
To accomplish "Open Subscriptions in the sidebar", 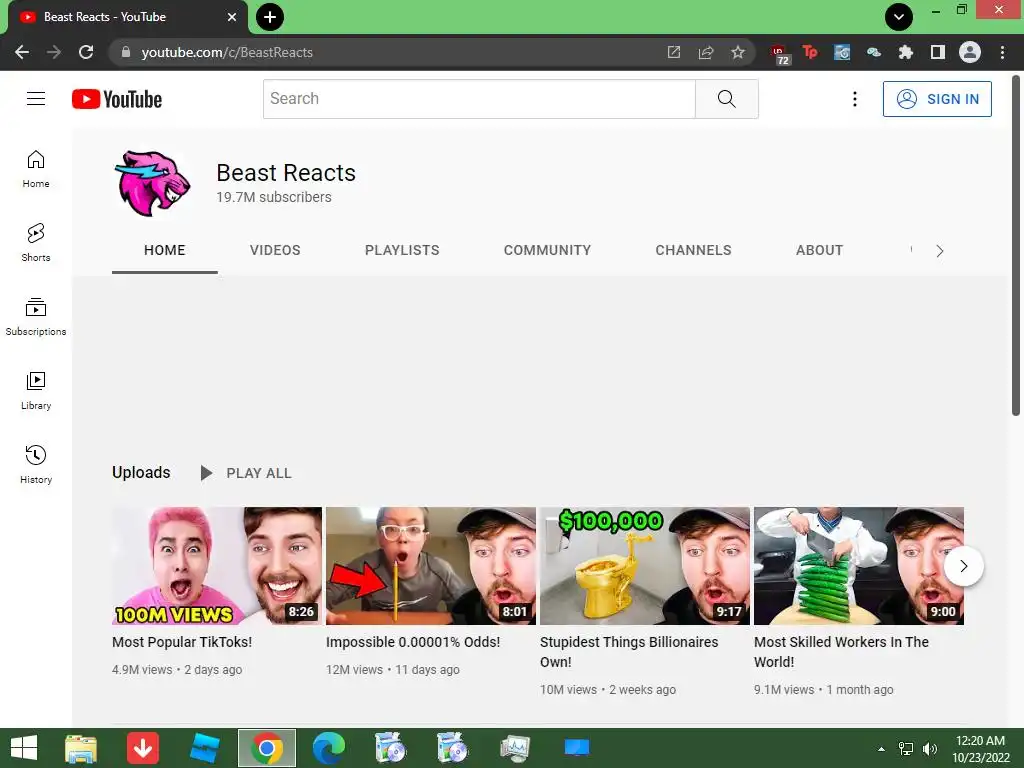I will tap(36, 317).
